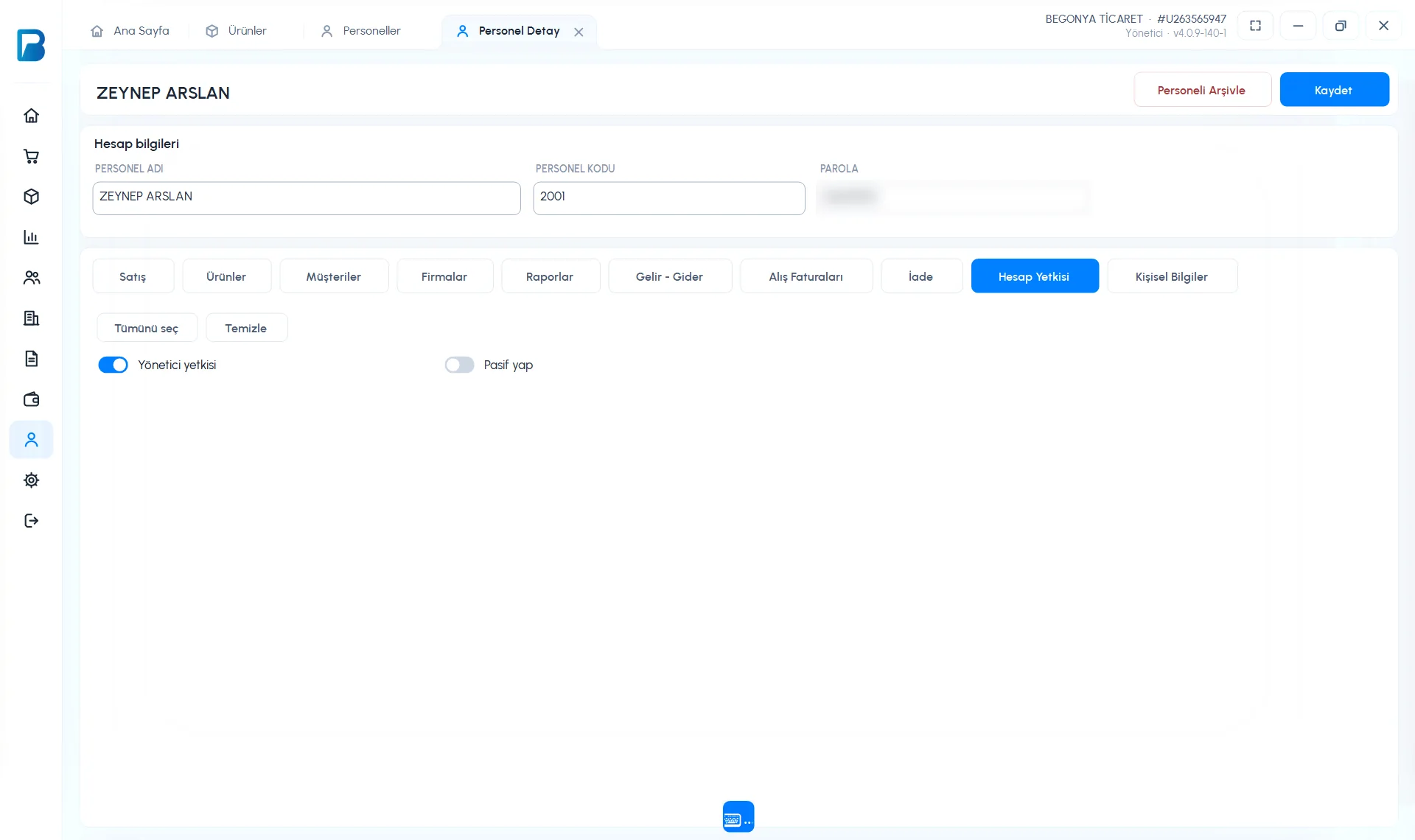Disable the Yönetici yetkisi toggle

point(113,365)
